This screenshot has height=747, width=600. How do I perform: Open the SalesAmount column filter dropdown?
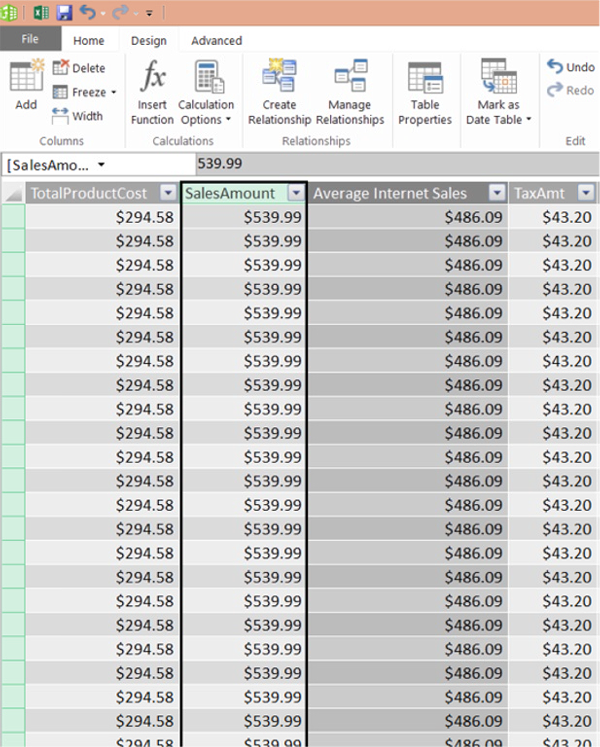[x=296, y=193]
